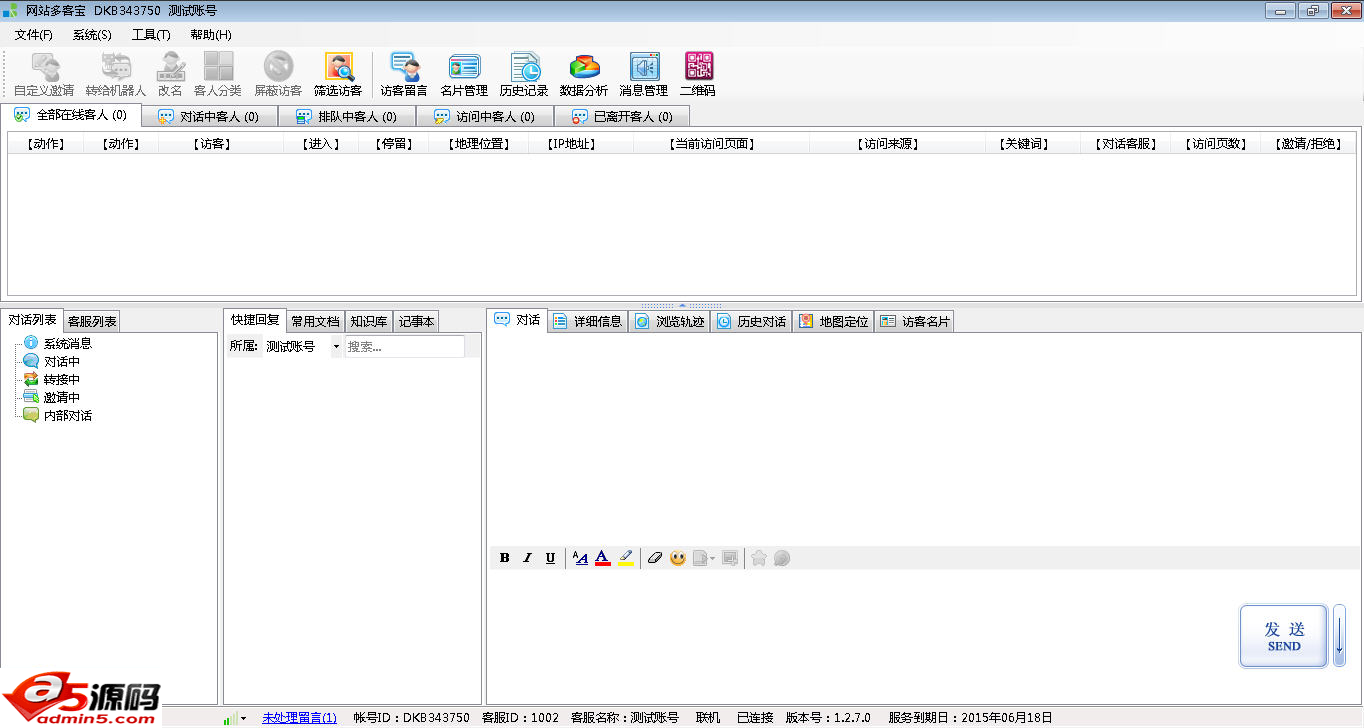Show the 二维码 QR code
The width and height of the screenshot is (1364, 728).
pyautogui.click(x=698, y=75)
